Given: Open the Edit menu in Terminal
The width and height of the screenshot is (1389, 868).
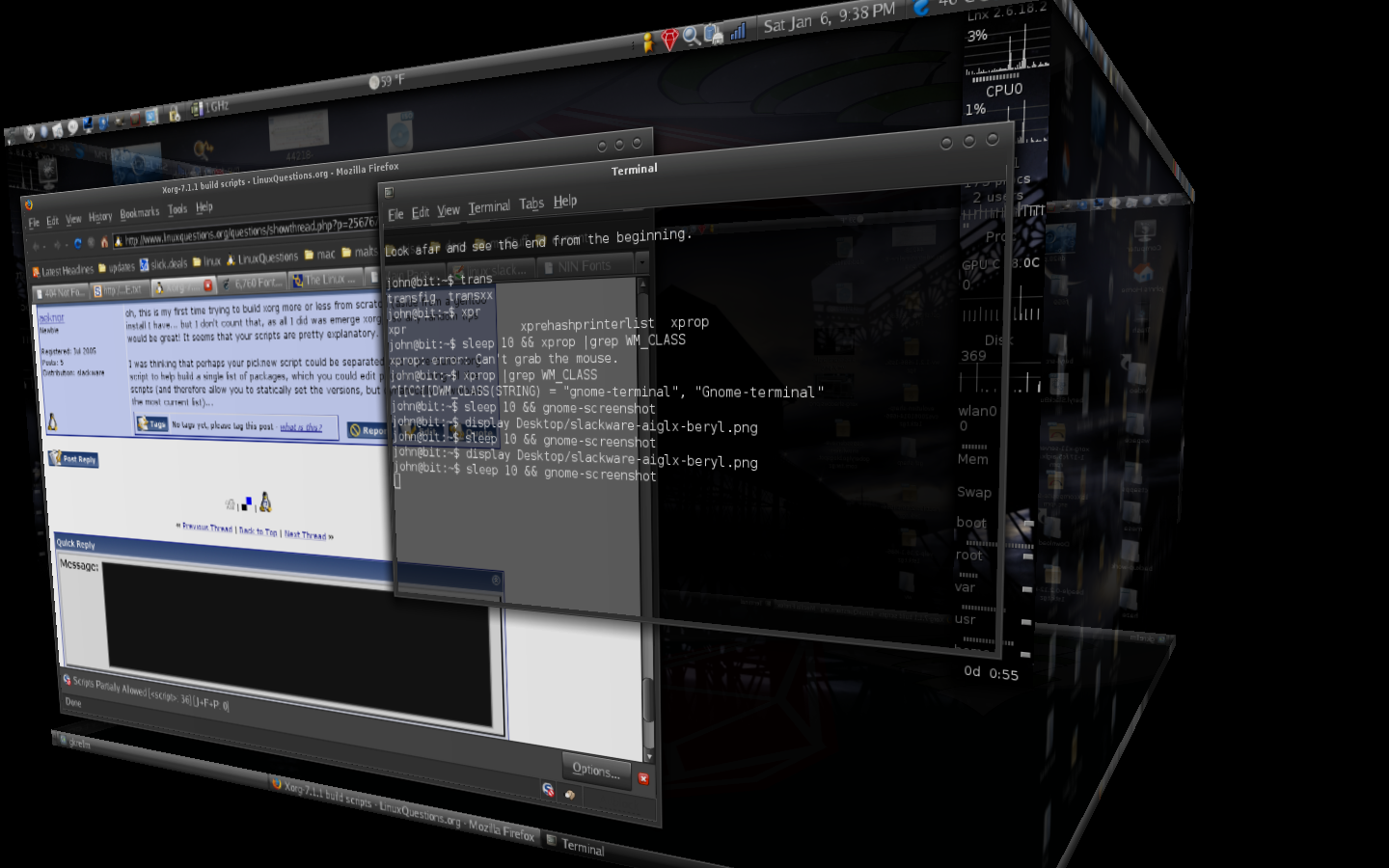Looking at the screenshot, I should pyautogui.click(x=420, y=212).
